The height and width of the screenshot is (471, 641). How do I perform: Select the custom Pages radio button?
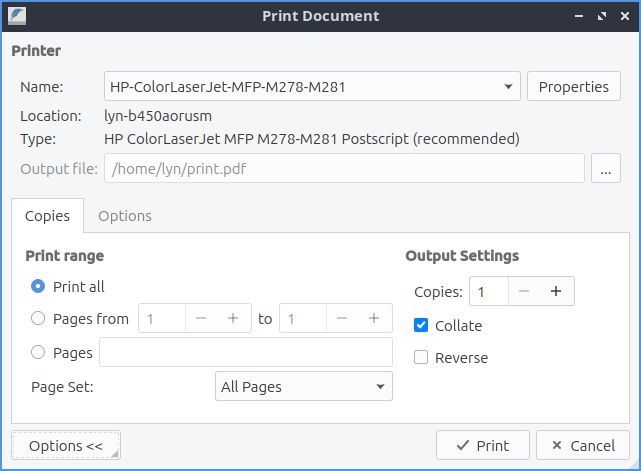(x=39, y=352)
